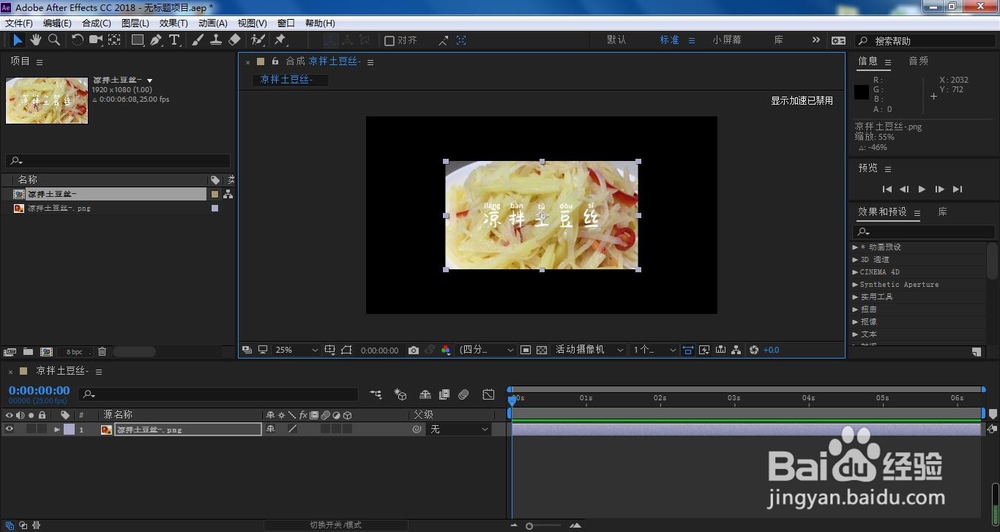1000x532 pixels.
Task: Click the 8 bpc color depth button
Action: (x=75, y=352)
